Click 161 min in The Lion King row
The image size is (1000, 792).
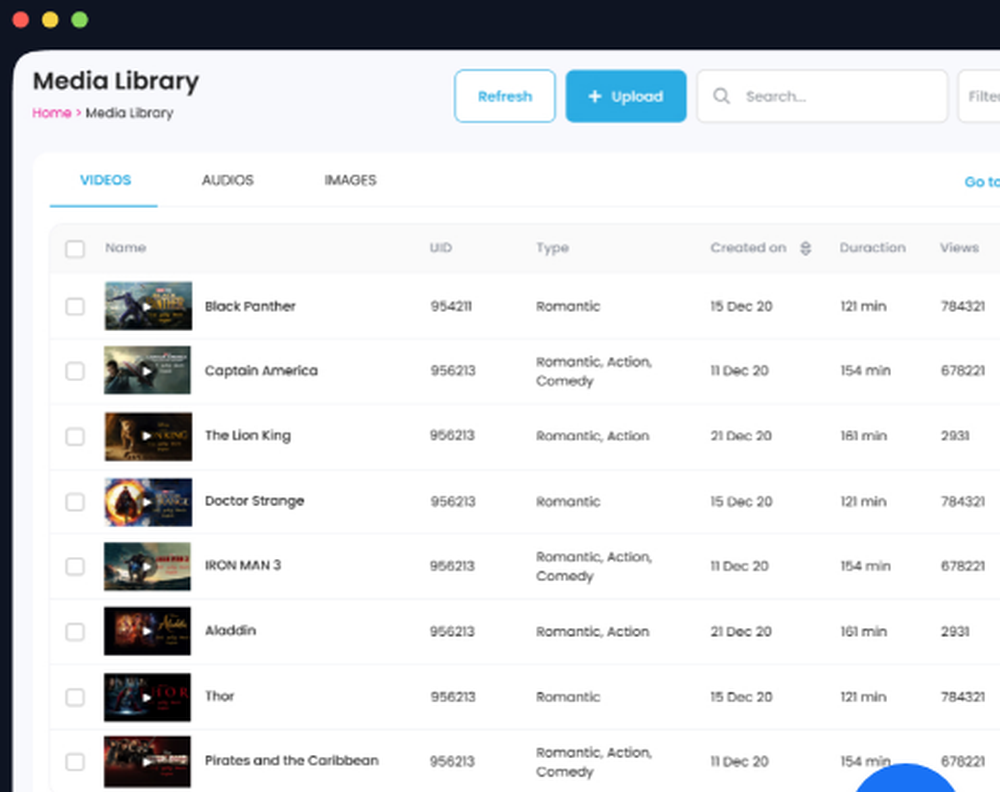864,436
